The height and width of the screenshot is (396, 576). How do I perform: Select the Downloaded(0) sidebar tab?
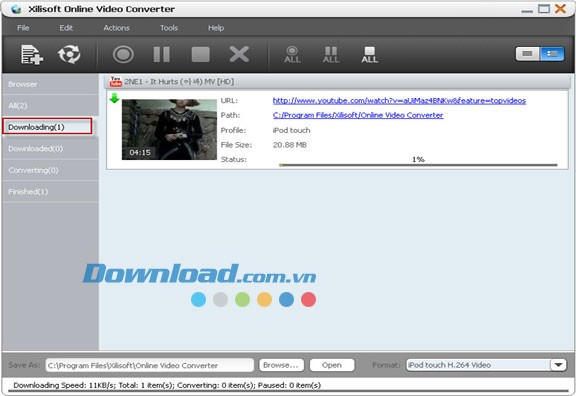click(x=50, y=149)
